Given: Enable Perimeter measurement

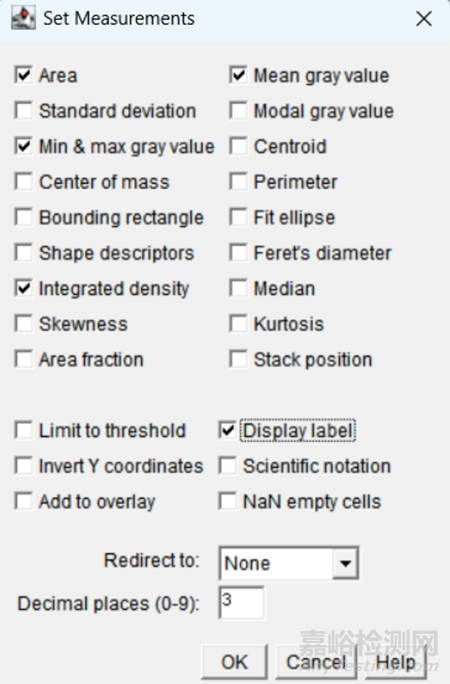Looking at the screenshot, I should click(x=238, y=181).
